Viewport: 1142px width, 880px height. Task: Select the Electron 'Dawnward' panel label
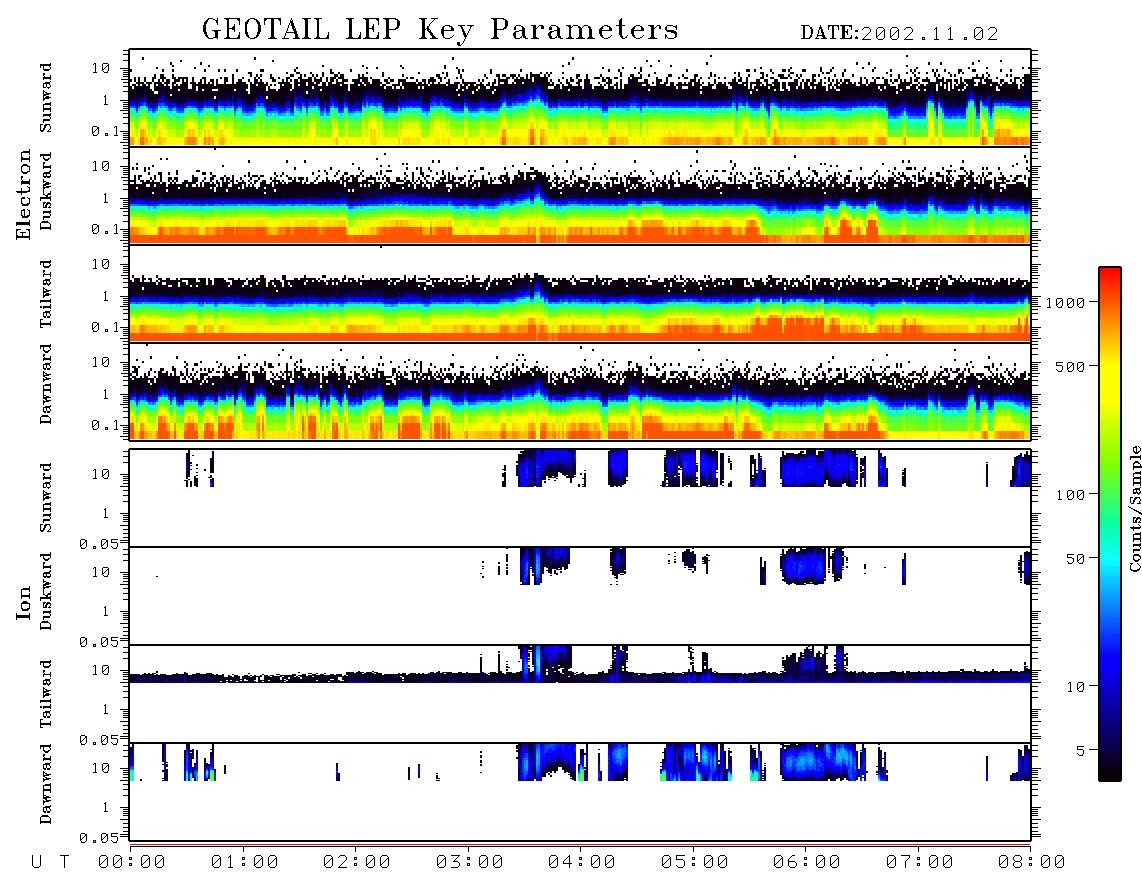pos(46,385)
